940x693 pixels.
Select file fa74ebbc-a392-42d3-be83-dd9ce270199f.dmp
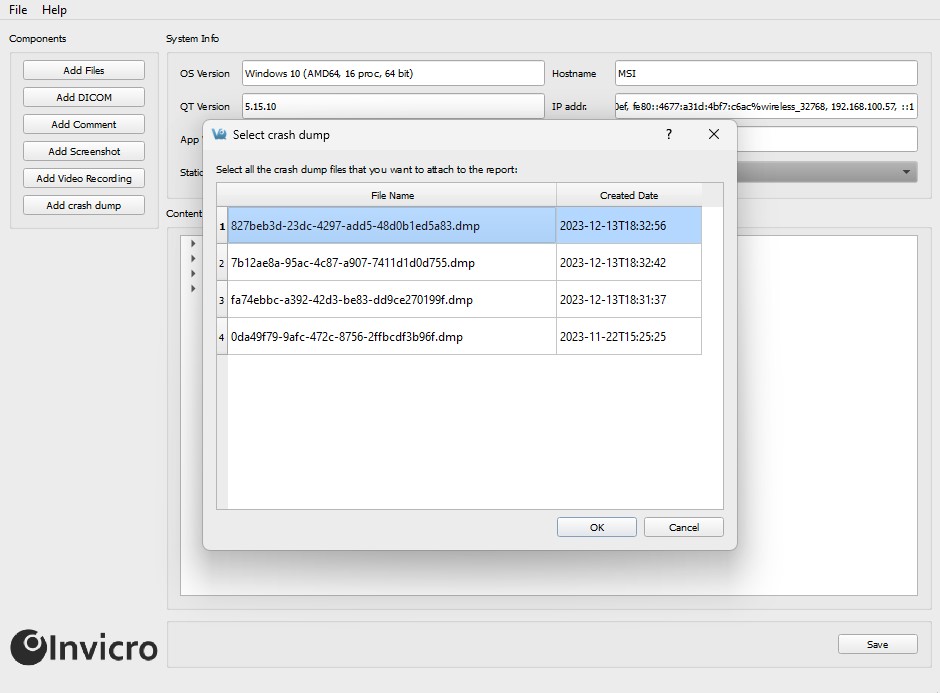tap(391, 300)
